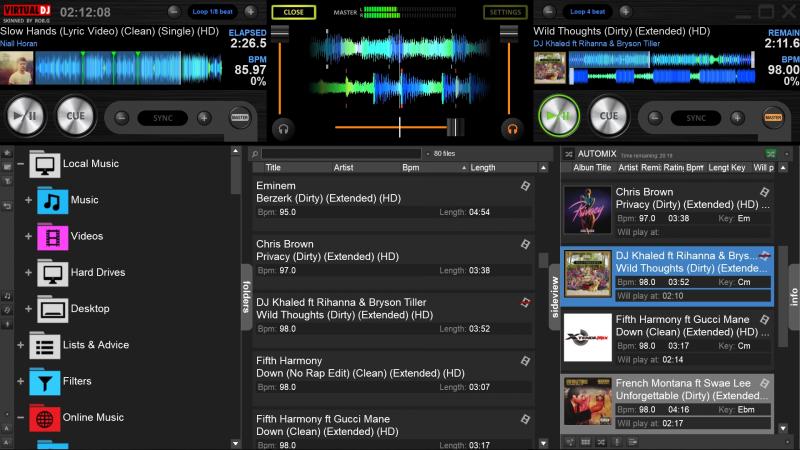Screen dimensions: 800x450
Task: Expand the Videos folder
Action: (x=29, y=236)
